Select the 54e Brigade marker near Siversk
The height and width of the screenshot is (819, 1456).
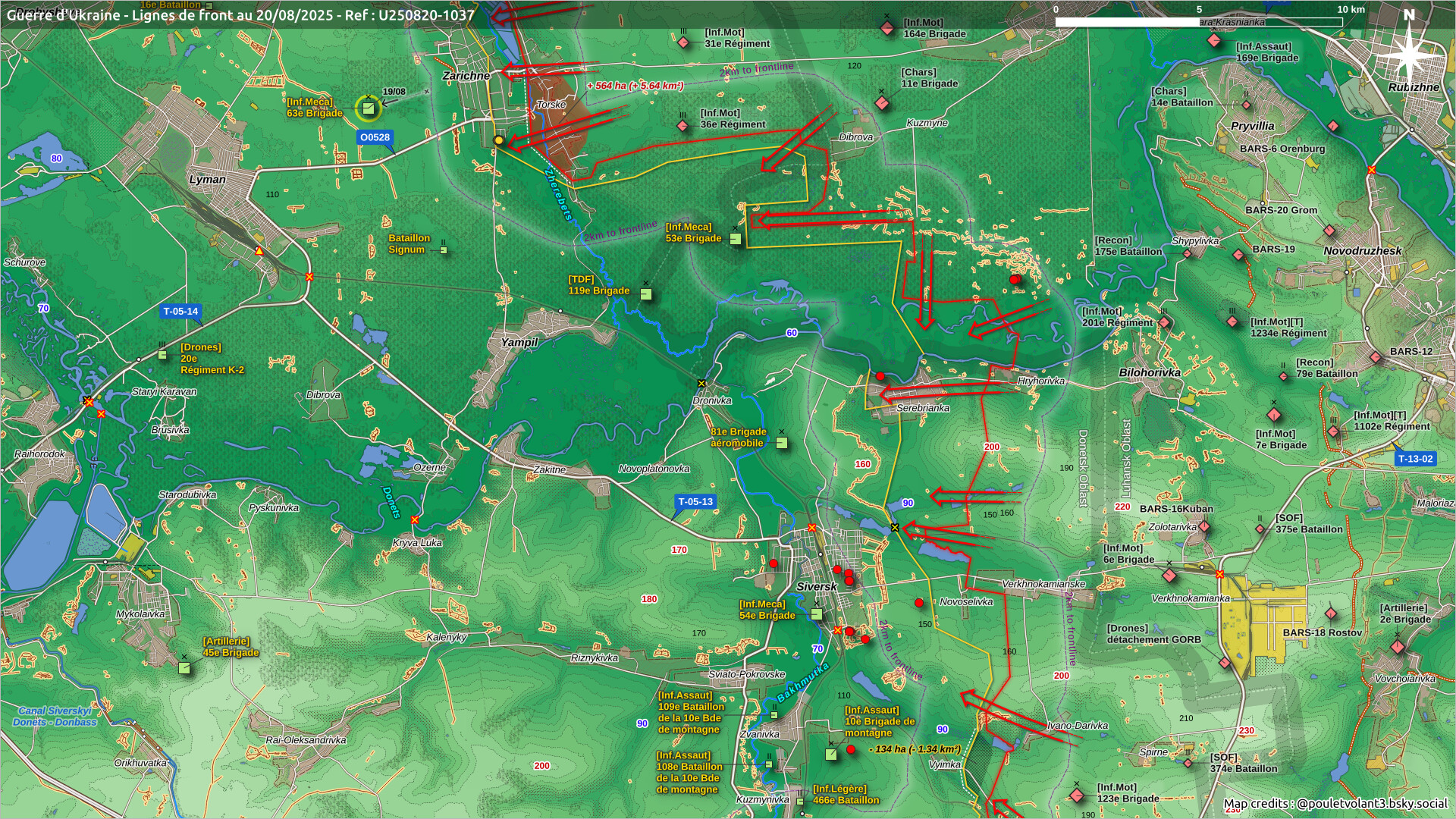click(x=817, y=614)
